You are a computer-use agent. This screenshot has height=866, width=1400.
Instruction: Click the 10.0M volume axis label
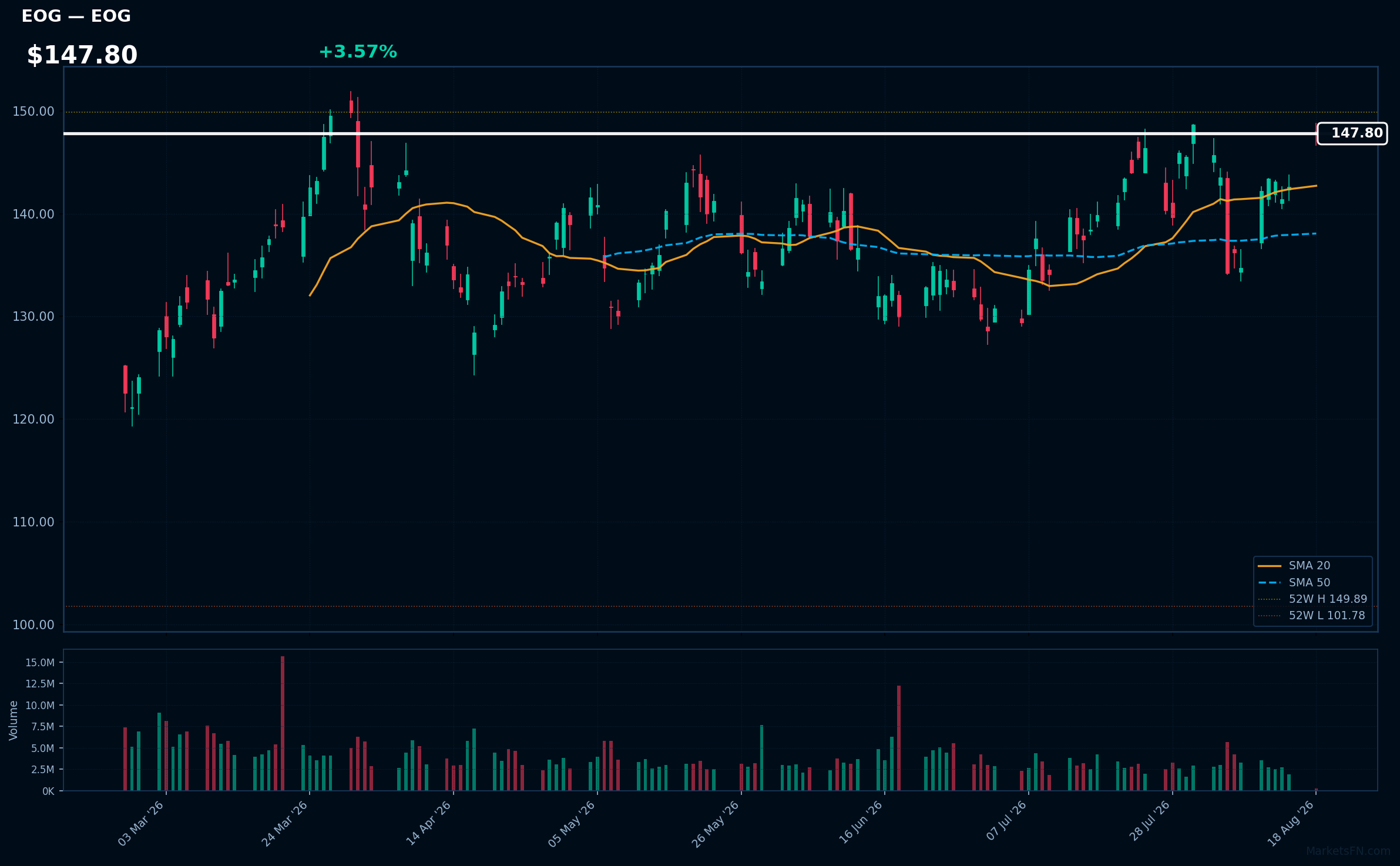[x=40, y=706]
